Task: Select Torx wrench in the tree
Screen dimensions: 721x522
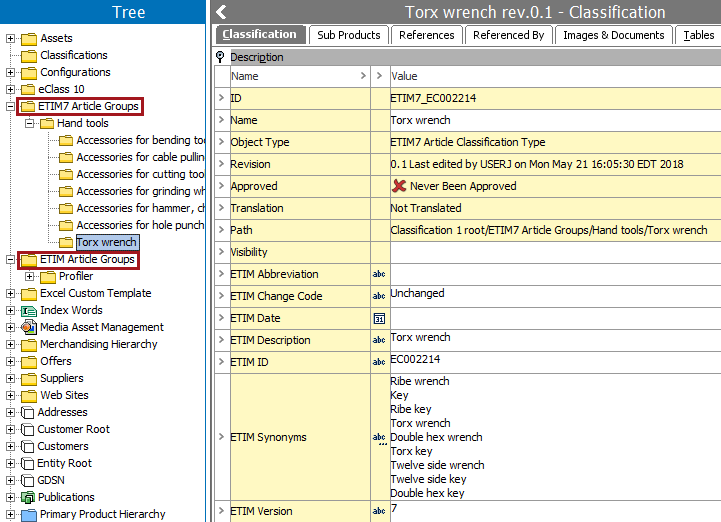Action: click(106, 242)
